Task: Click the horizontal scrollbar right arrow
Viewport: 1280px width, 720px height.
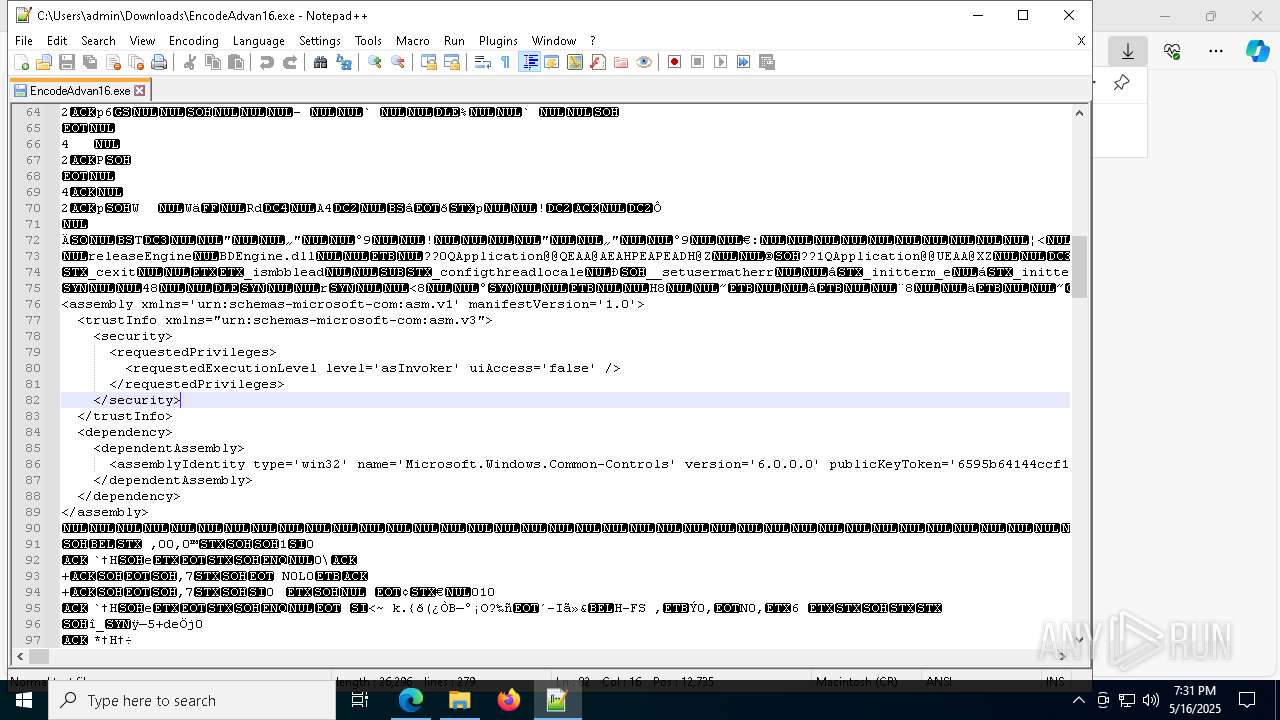Action: pos(1062,656)
